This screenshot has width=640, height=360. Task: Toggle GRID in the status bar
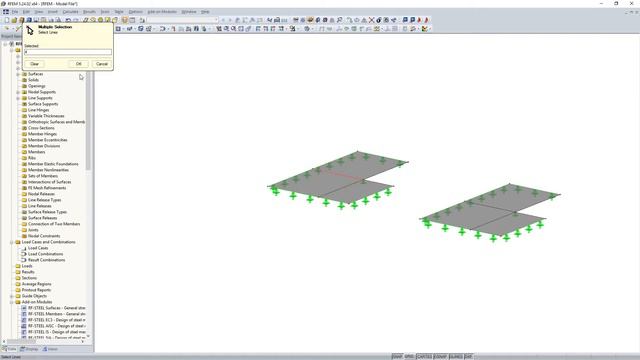click(409, 356)
